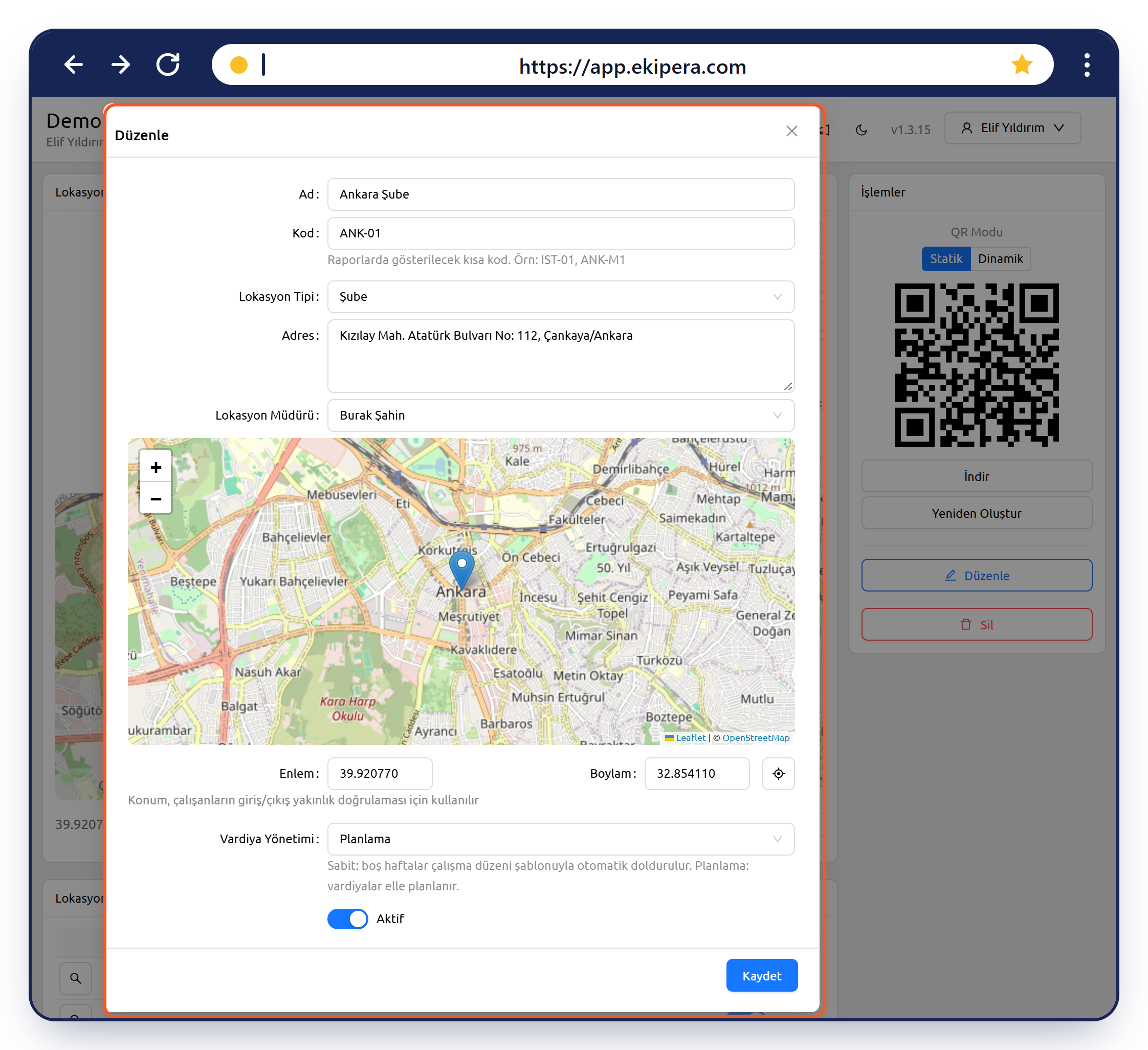Viewport: 1148px width, 1050px height.
Task: Open the Elif Yıldırım user menu
Action: tap(1012, 127)
